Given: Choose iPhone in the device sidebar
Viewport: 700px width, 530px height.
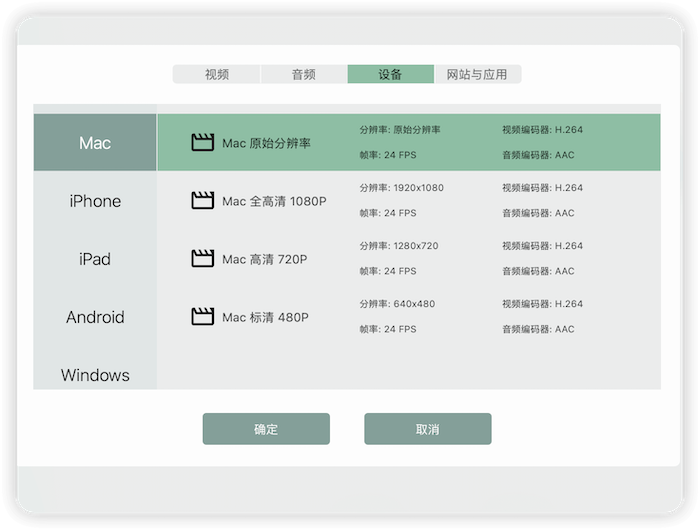Looking at the screenshot, I should click(x=95, y=201).
